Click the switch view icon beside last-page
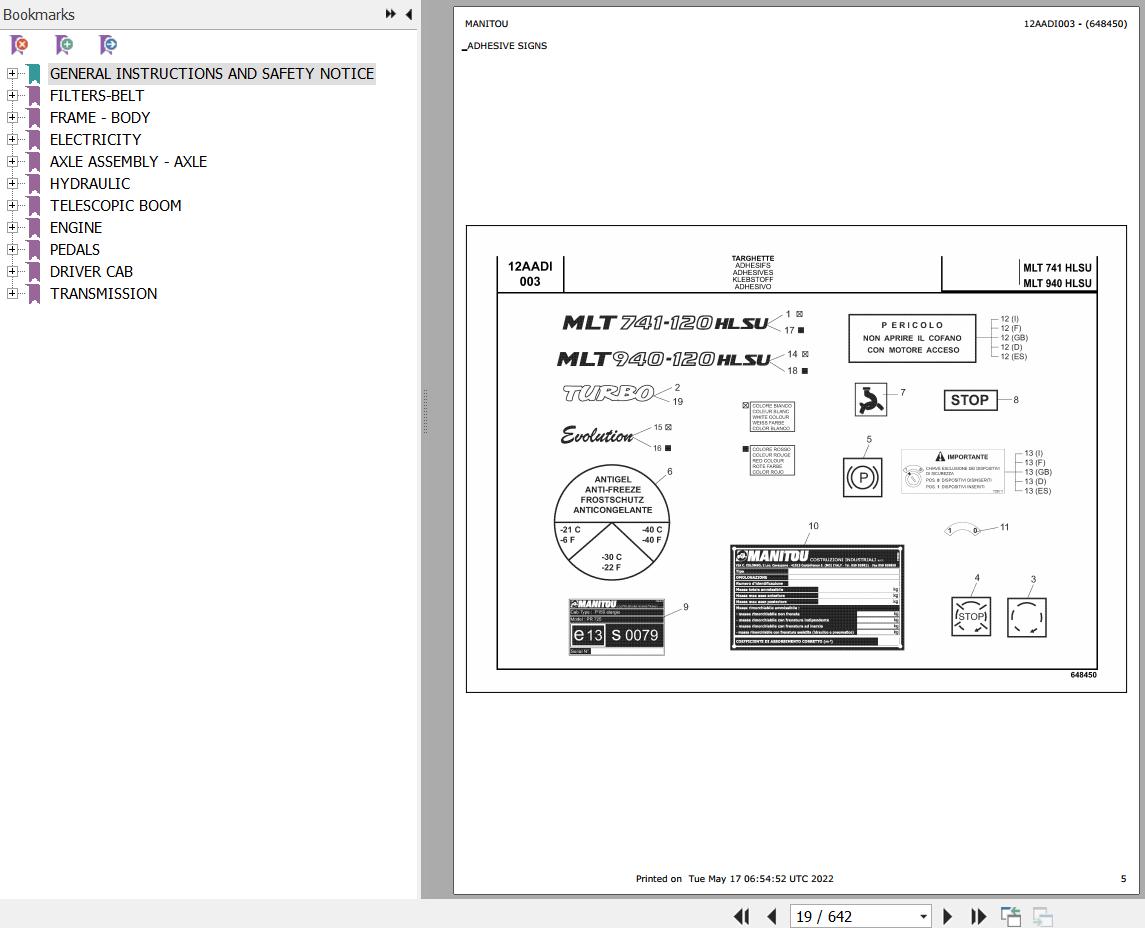This screenshot has height=928, width=1145. [x=1011, y=916]
